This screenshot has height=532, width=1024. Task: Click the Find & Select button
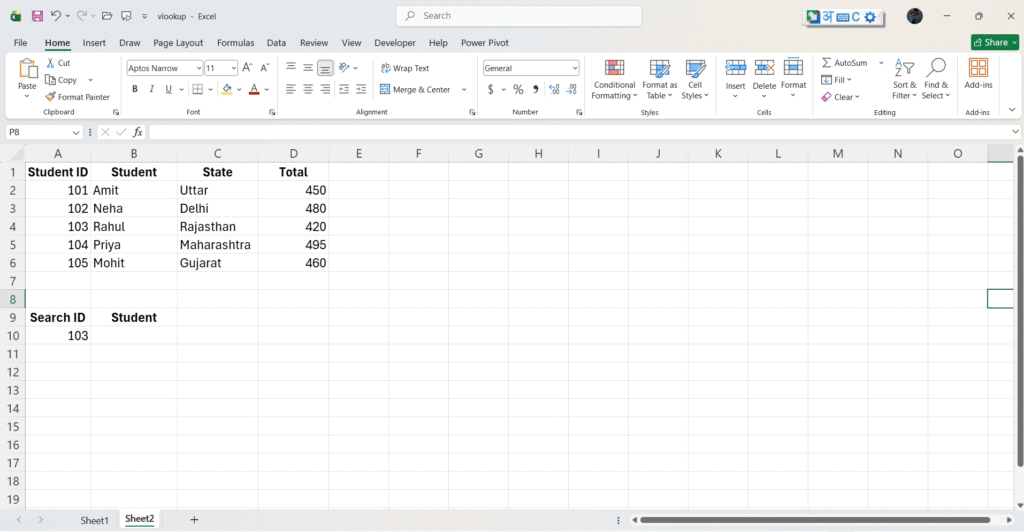[x=936, y=78]
